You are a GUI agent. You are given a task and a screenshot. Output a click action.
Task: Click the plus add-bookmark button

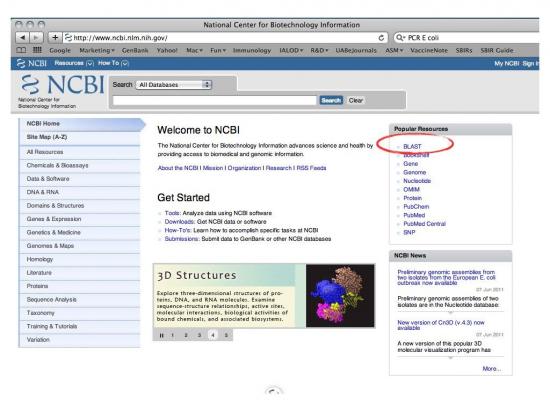click(55, 37)
